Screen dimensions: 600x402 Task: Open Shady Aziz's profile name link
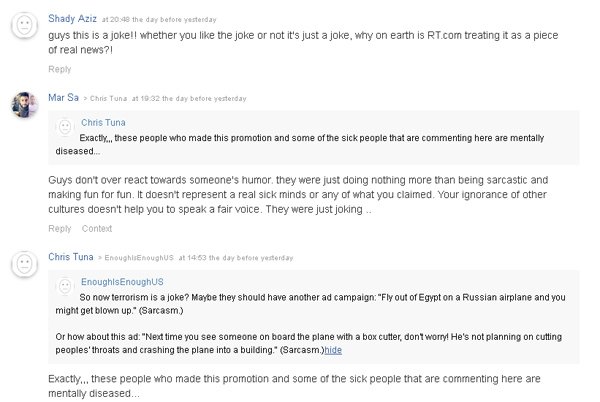coord(72,18)
